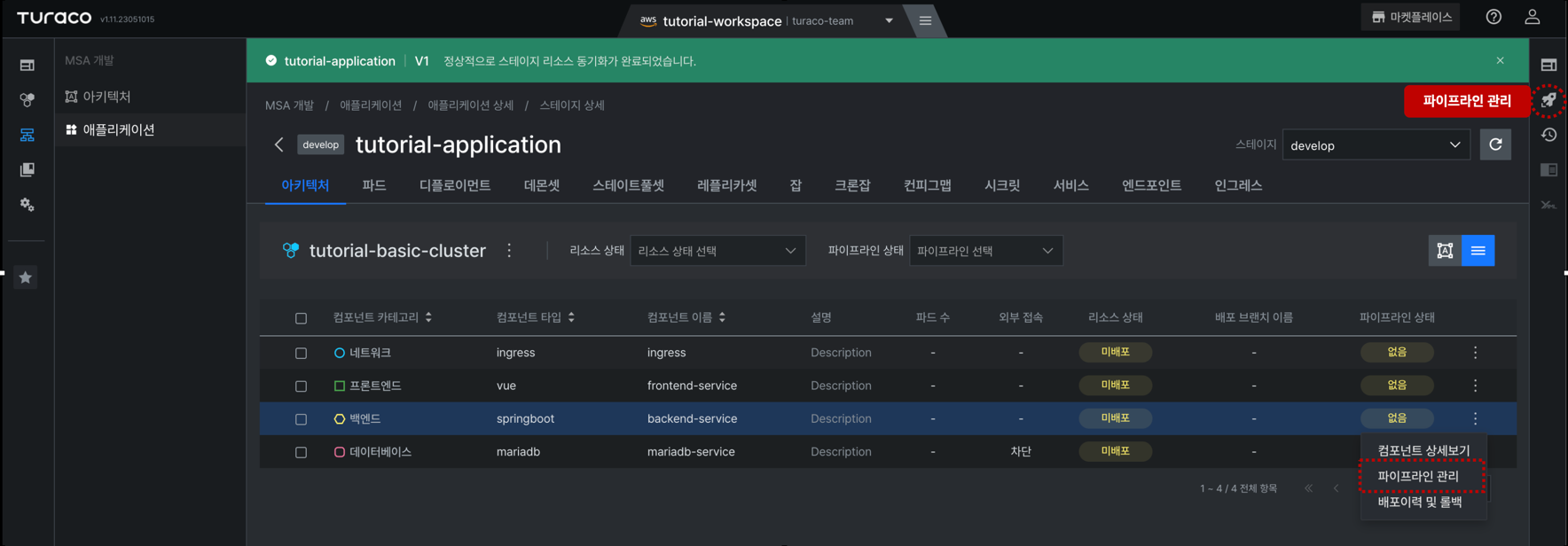Go back with the left arrow beside develop
1568x546 pixels.
point(278,144)
